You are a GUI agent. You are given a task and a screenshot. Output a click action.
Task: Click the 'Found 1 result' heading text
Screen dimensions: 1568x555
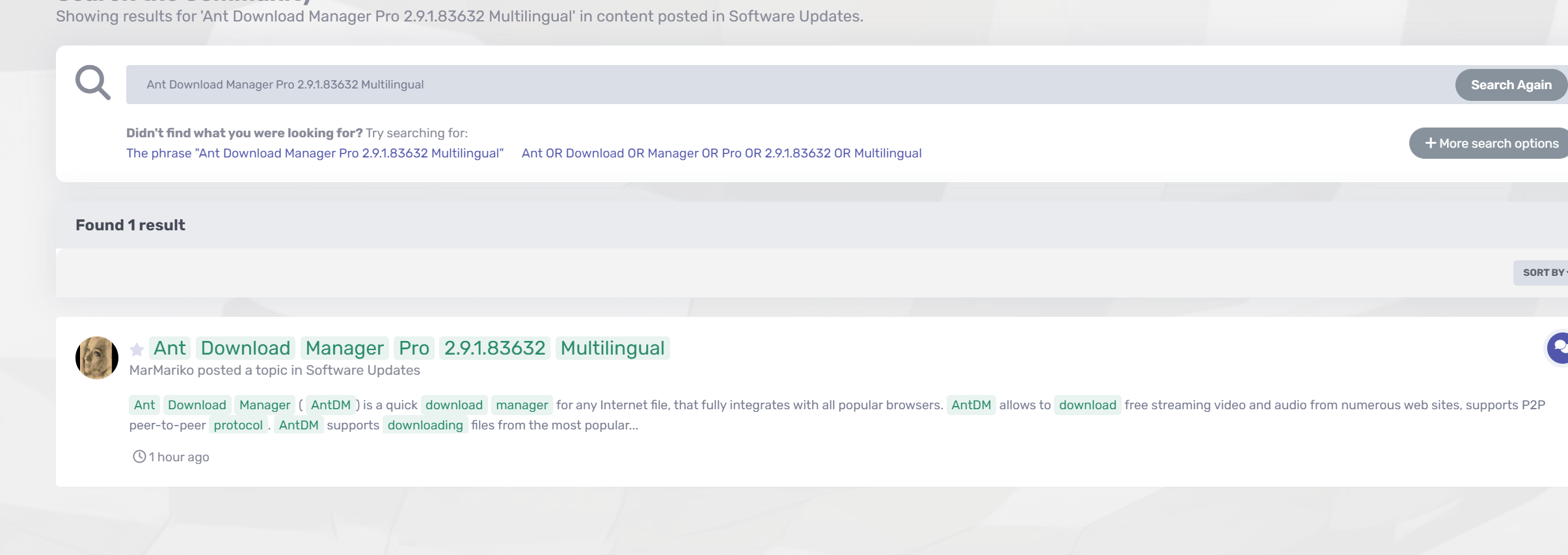tap(130, 225)
